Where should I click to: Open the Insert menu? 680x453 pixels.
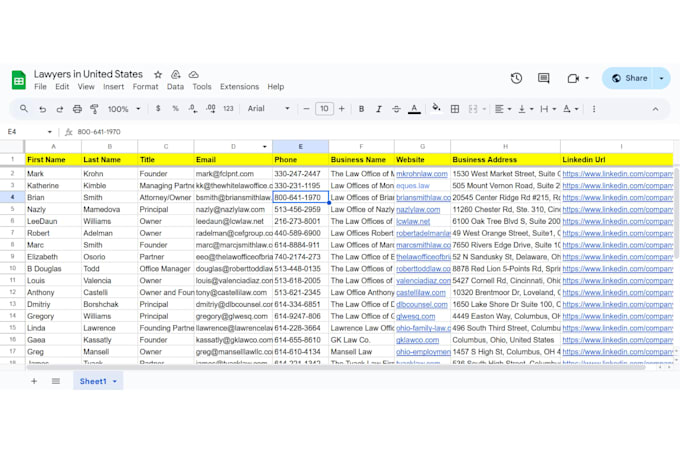pos(114,87)
